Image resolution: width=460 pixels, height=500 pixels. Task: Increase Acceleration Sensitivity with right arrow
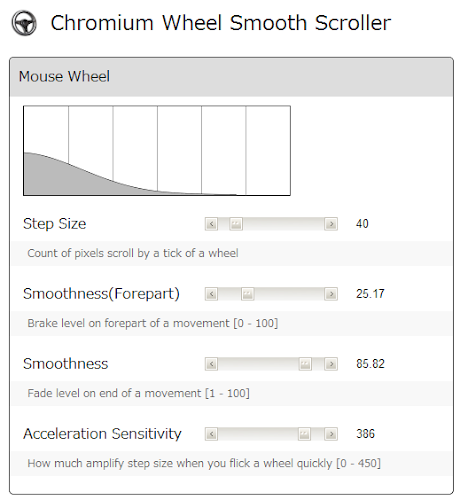click(331, 434)
